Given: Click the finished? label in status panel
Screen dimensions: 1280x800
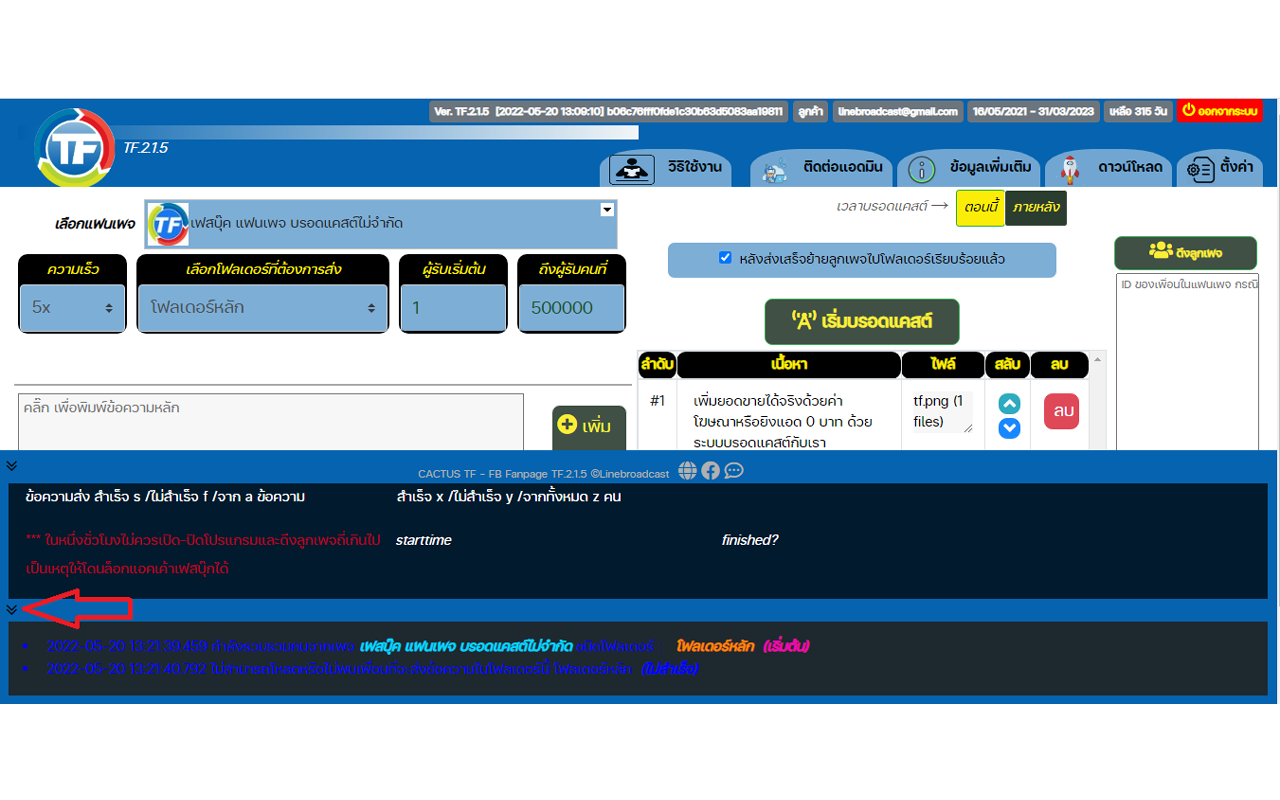Looking at the screenshot, I should (750, 540).
